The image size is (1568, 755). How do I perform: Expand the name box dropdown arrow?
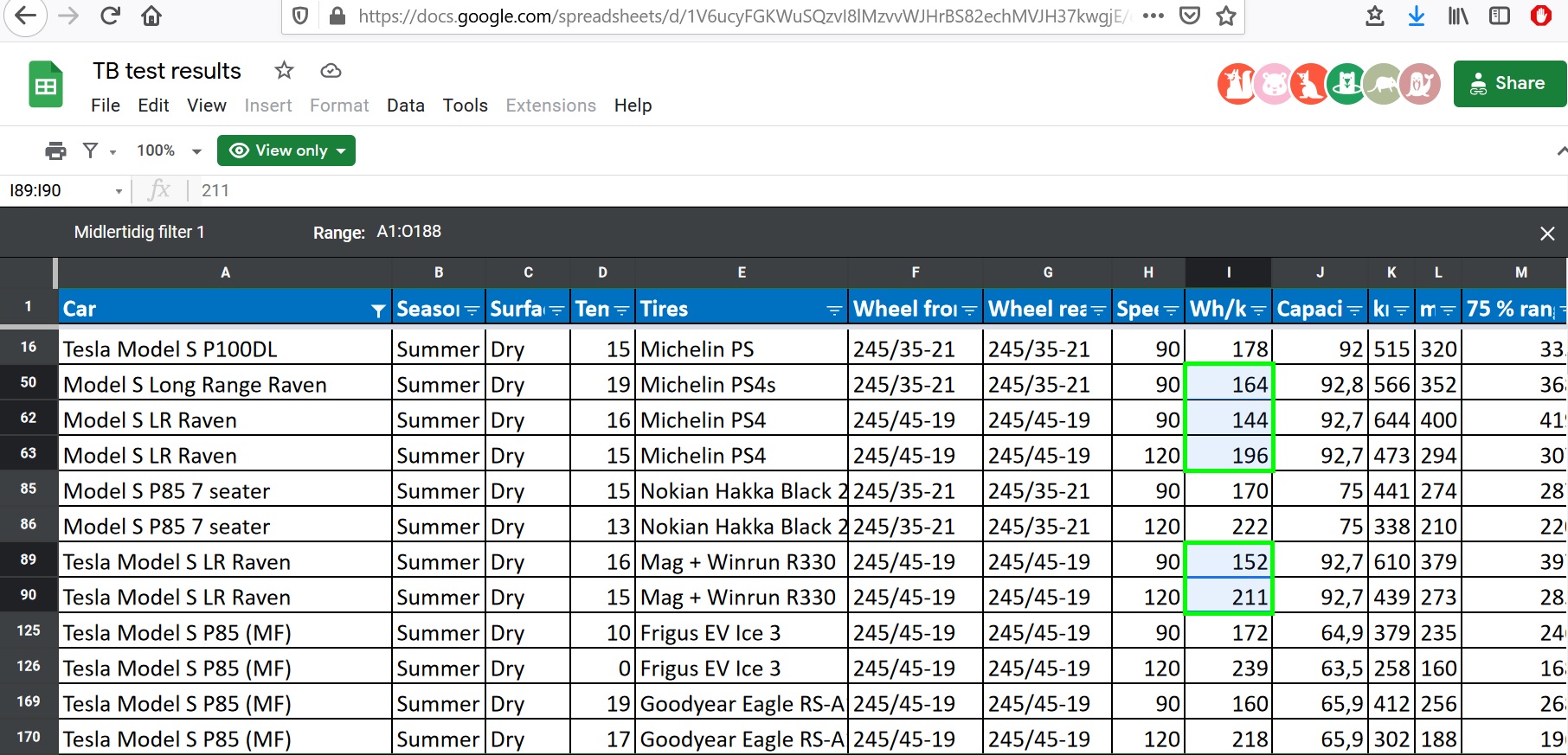tap(119, 191)
